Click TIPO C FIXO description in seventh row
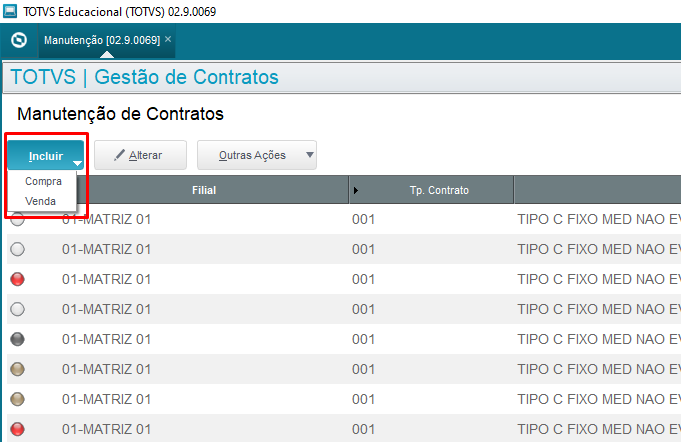This screenshot has height=442, width=681. tap(599, 399)
